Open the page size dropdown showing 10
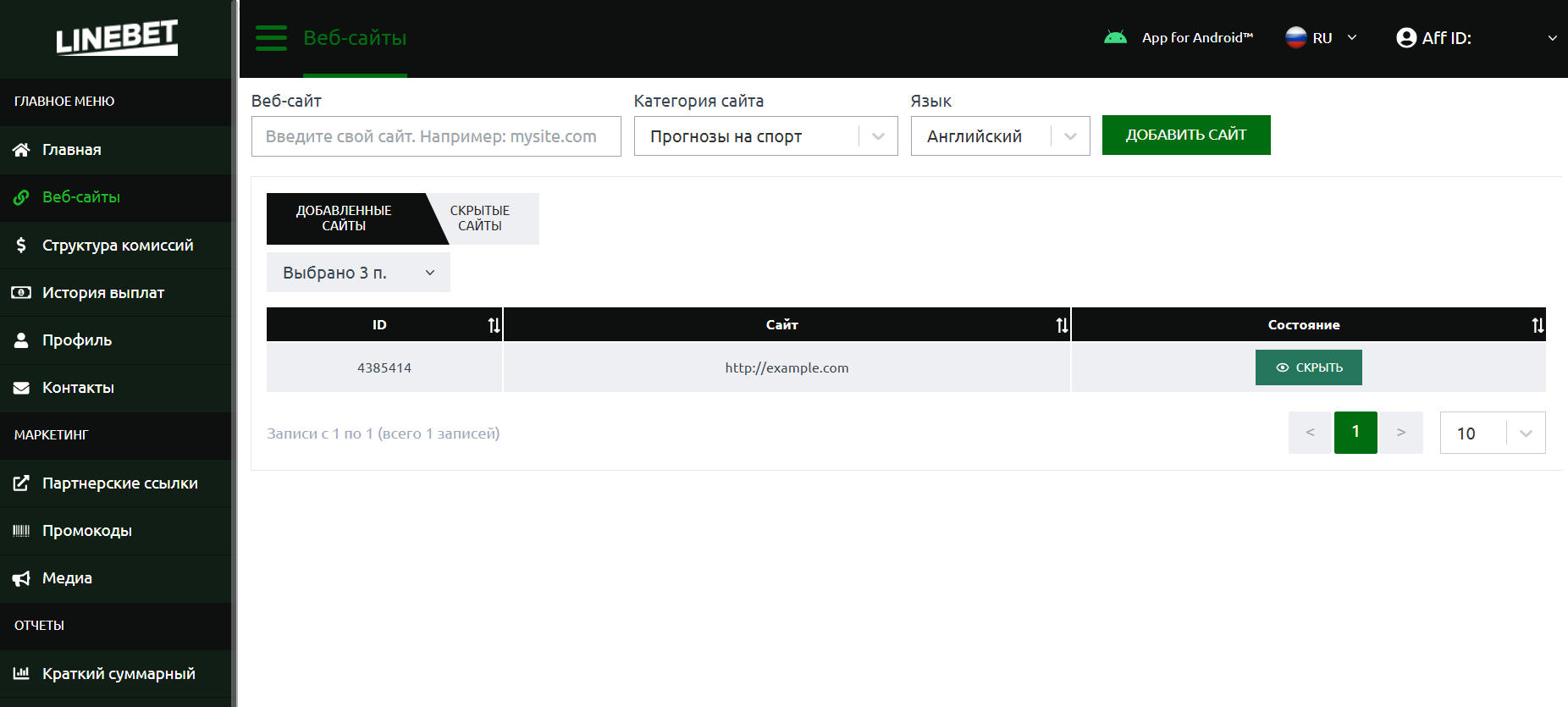The height and width of the screenshot is (707, 1568). 1493,433
